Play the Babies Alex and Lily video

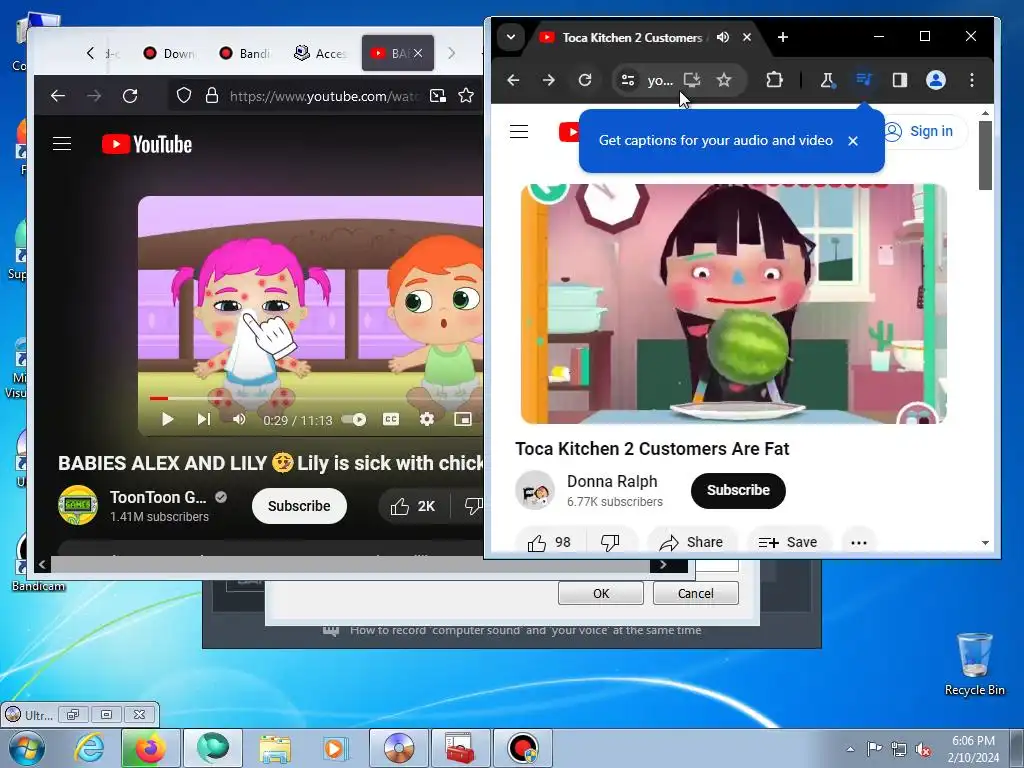[167, 419]
